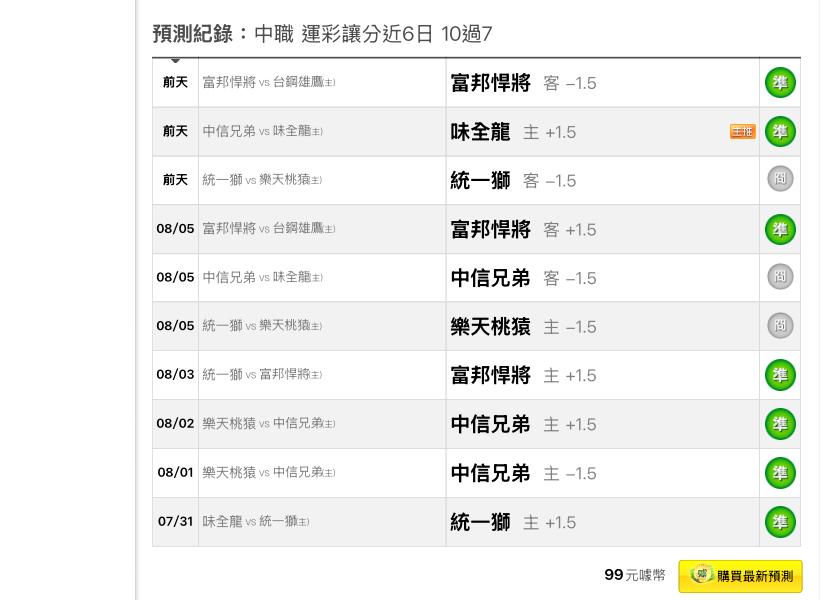Click the orange 主推 badge
The height and width of the screenshot is (600, 828).
pos(742,132)
